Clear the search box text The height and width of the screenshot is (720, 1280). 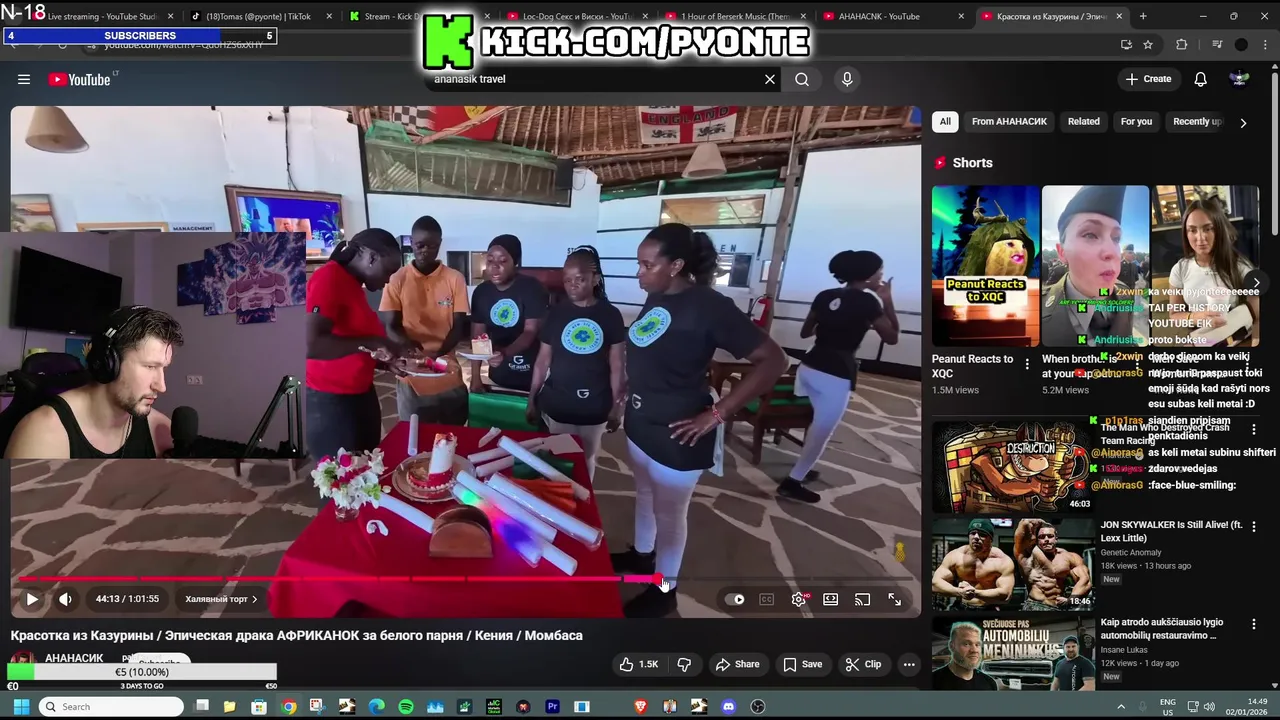(770, 79)
